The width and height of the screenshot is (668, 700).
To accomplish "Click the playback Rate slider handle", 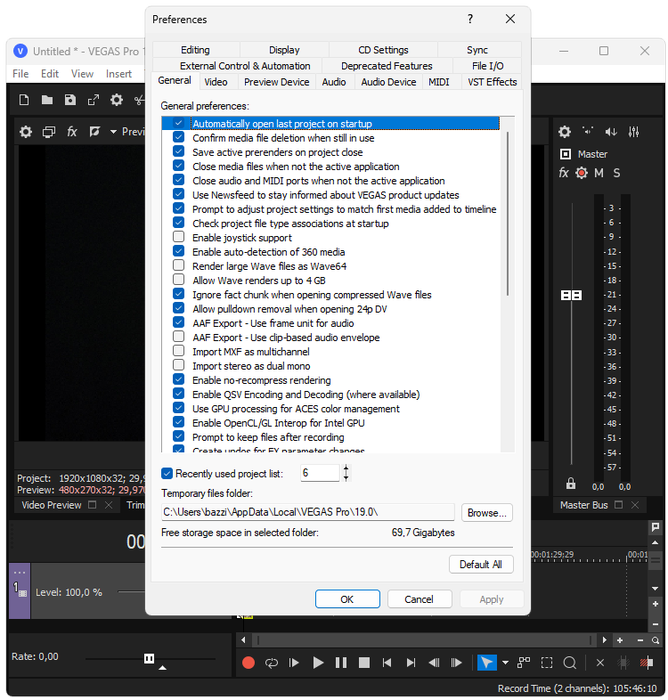I will click(149, 658).
